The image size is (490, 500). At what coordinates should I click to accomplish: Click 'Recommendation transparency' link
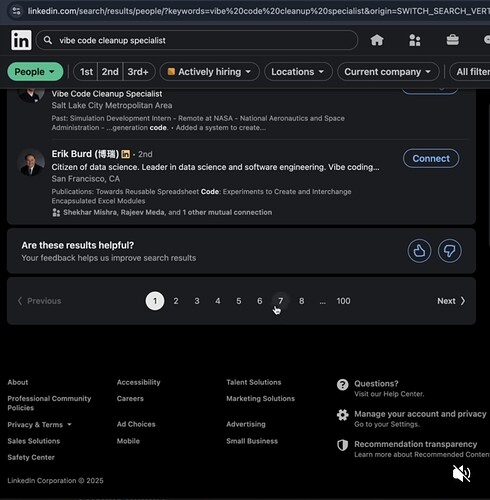pyautogui.click(x=415, y=444)
